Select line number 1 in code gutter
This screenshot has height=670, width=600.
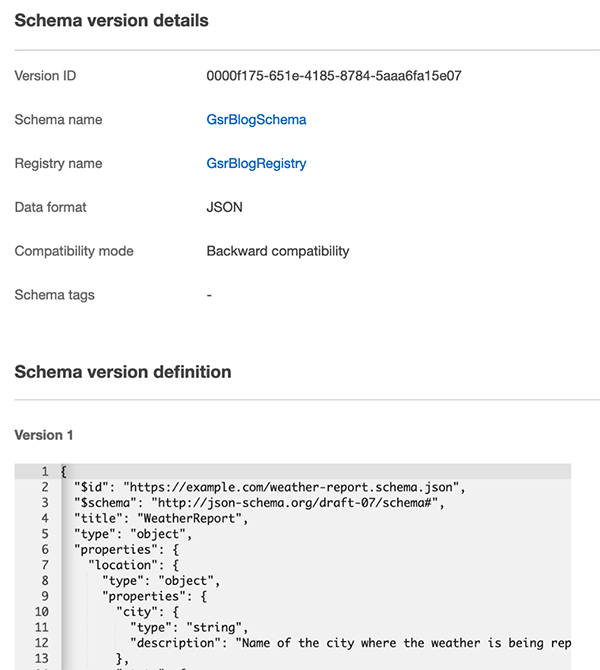point(45,472)
